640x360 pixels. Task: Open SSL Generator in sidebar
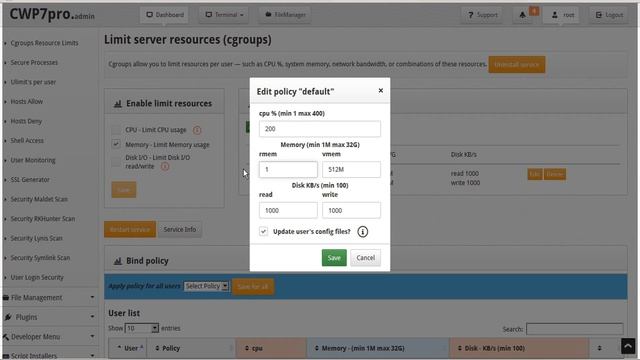point(30,180)
